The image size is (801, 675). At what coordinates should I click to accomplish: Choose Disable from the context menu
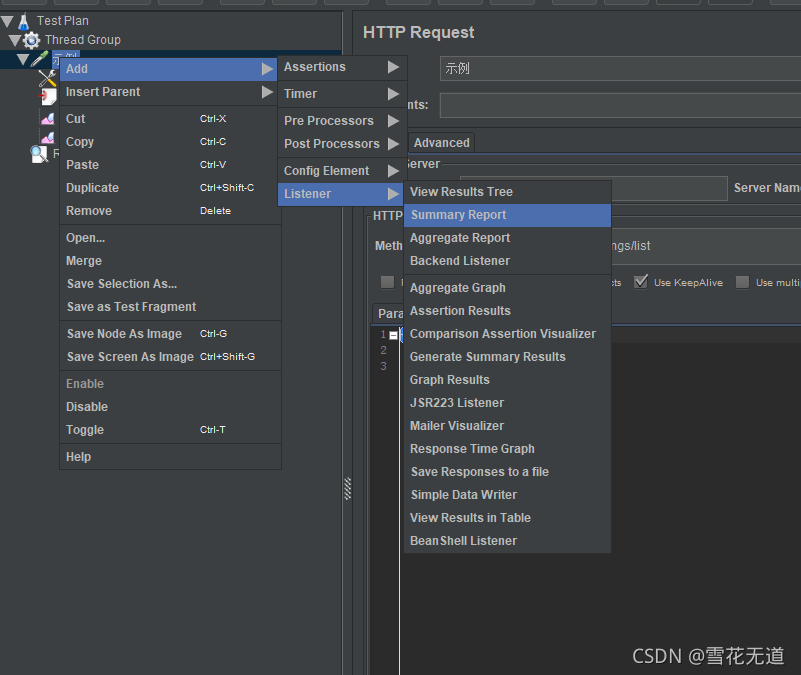click(171, 407)
